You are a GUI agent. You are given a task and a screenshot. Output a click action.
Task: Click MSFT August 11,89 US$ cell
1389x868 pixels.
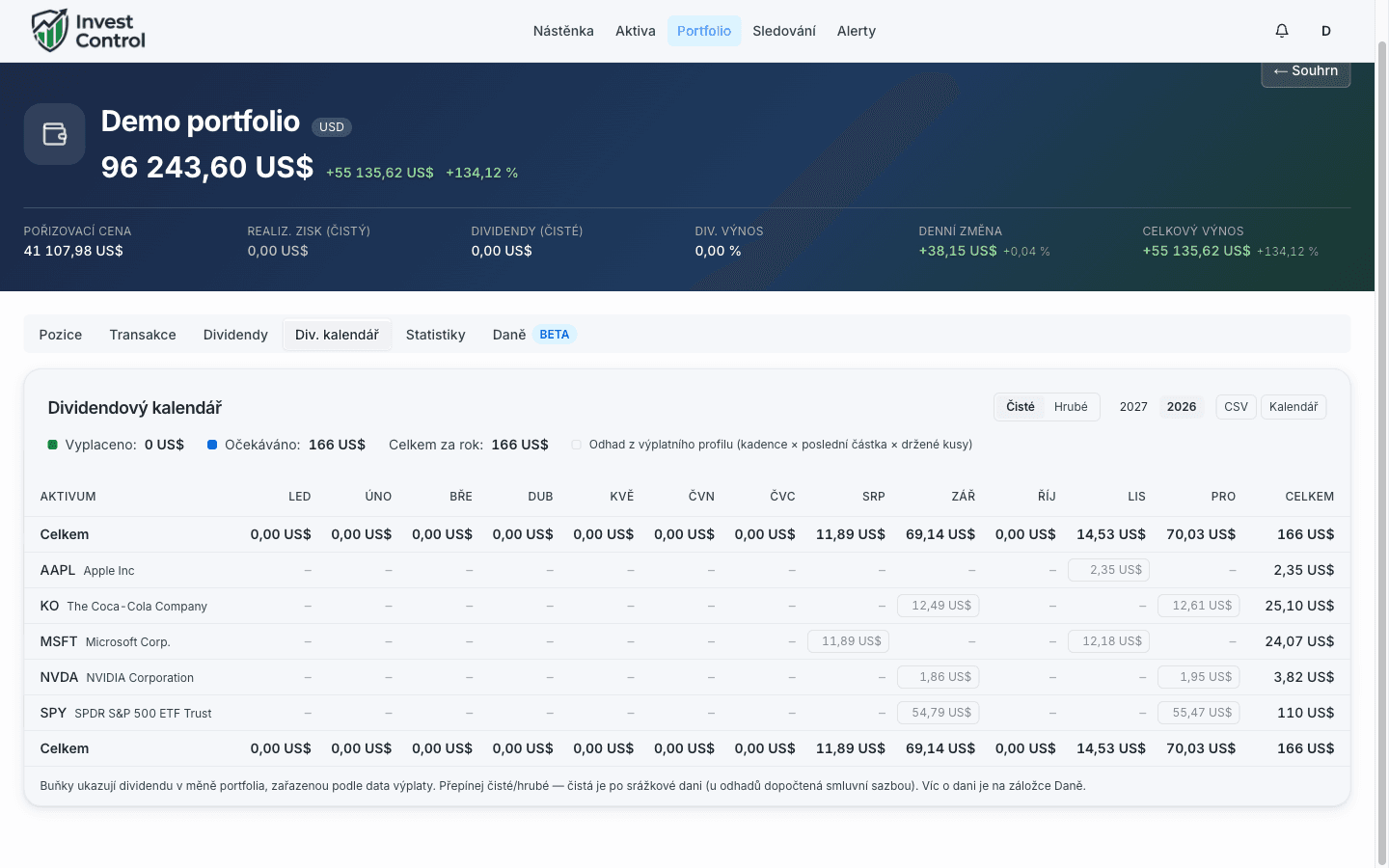click(x=848, y=641)
